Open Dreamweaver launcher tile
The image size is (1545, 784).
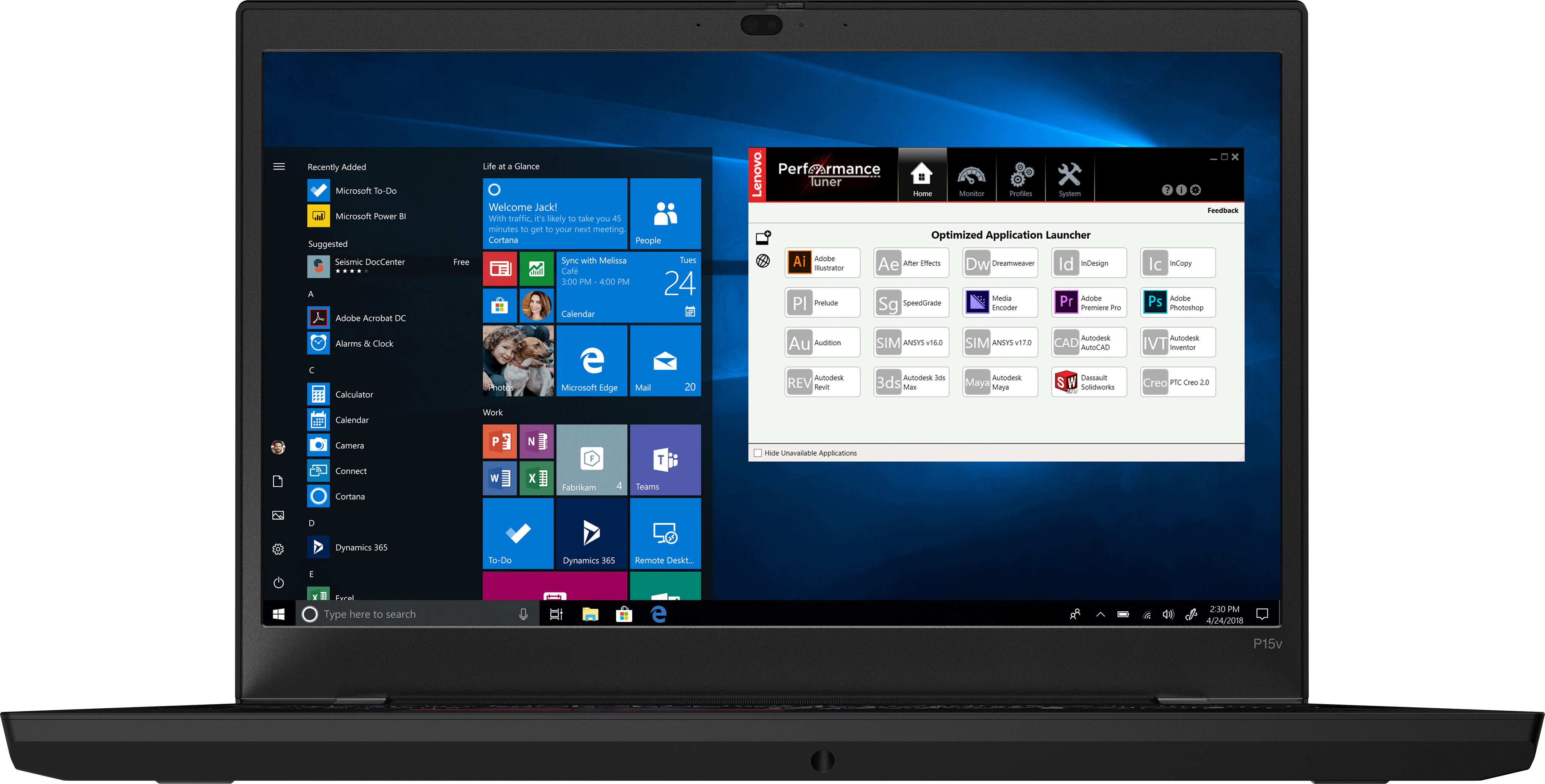pyautogui.click(x=1000, y=263)
